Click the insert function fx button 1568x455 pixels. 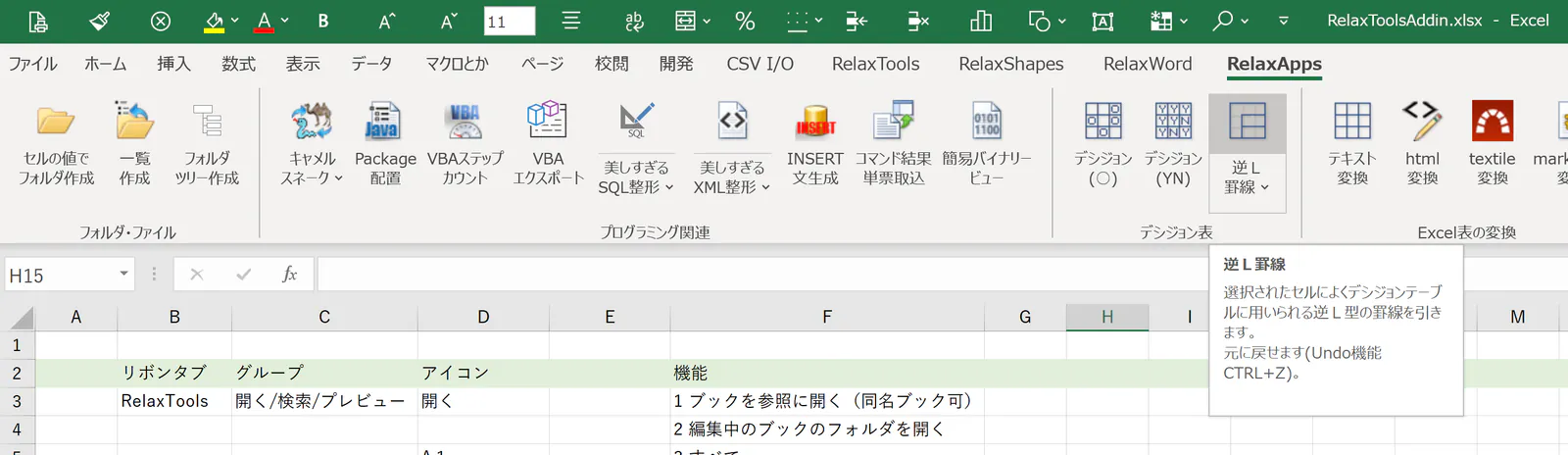[x=289, y=275]
